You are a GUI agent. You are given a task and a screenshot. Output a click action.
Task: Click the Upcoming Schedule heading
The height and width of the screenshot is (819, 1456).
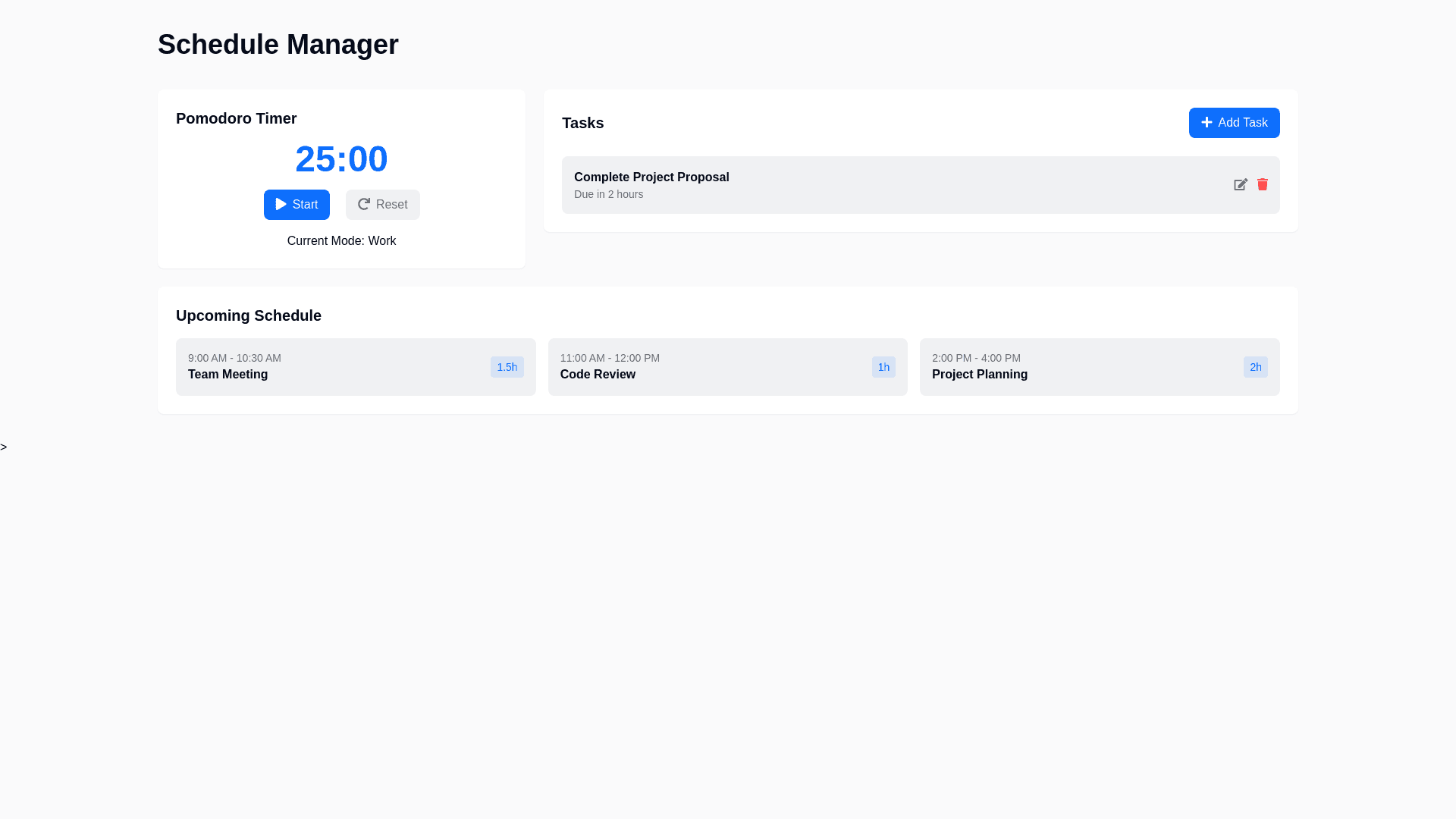pos(249,315)
